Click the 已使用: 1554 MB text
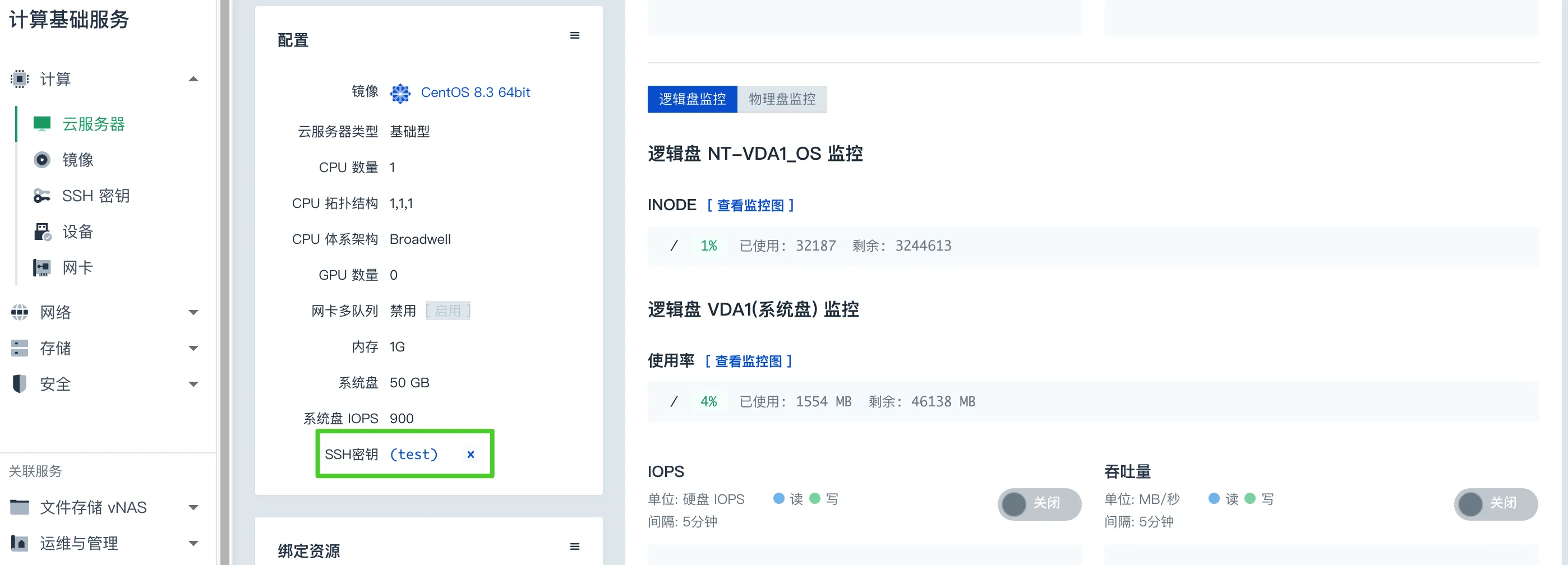This screenshot has height=565, width=1568. [795, 402]
